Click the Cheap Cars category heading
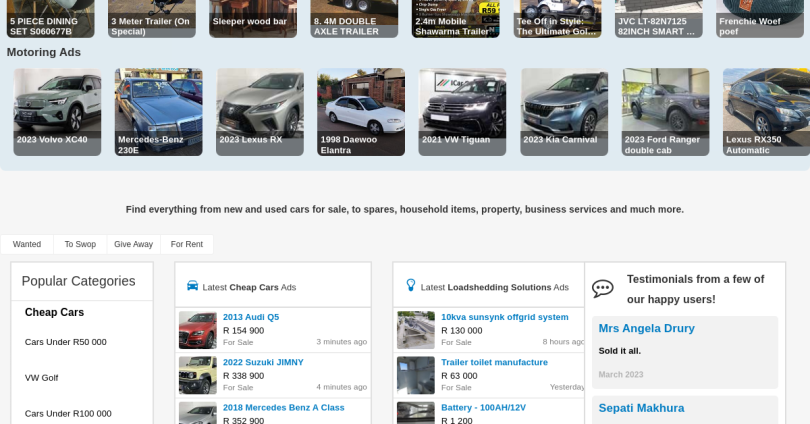Image resolution: width=810 pixels, height=424 pixels. (x=54, y=312)
